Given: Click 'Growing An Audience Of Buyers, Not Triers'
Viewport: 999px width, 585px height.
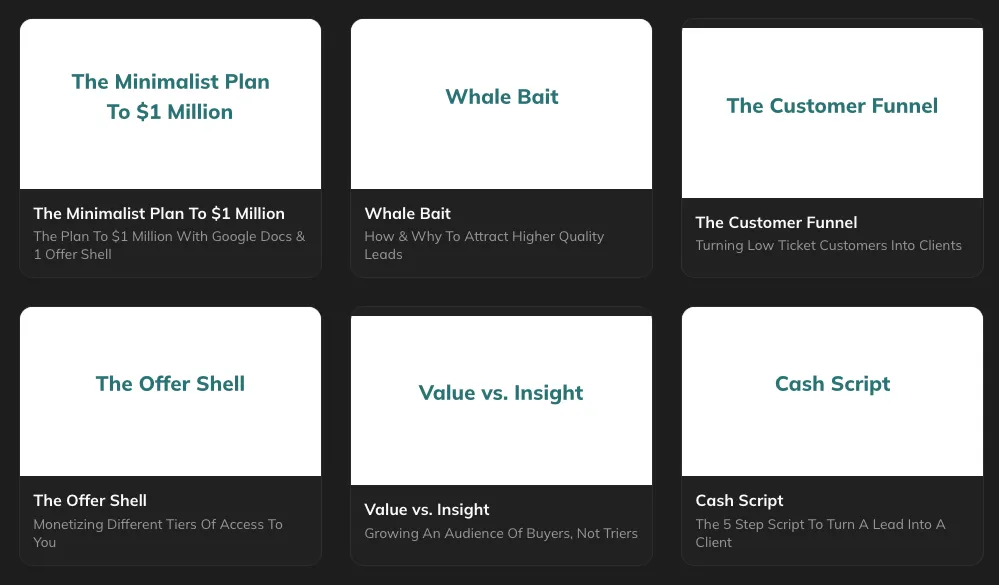Looking at the screenshot, I should [501, 533].
